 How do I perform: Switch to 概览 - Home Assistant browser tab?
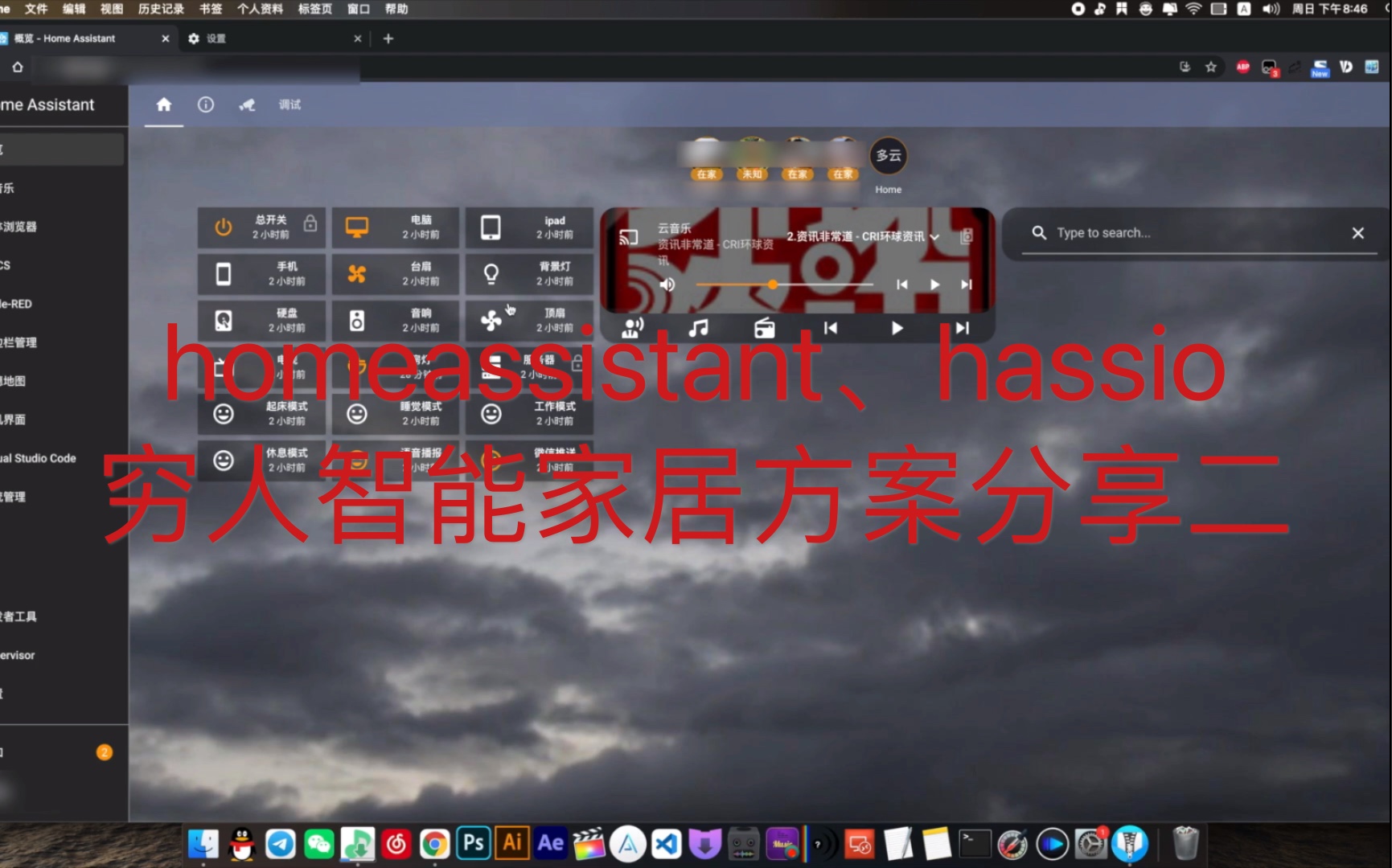(x=79, y=38)
